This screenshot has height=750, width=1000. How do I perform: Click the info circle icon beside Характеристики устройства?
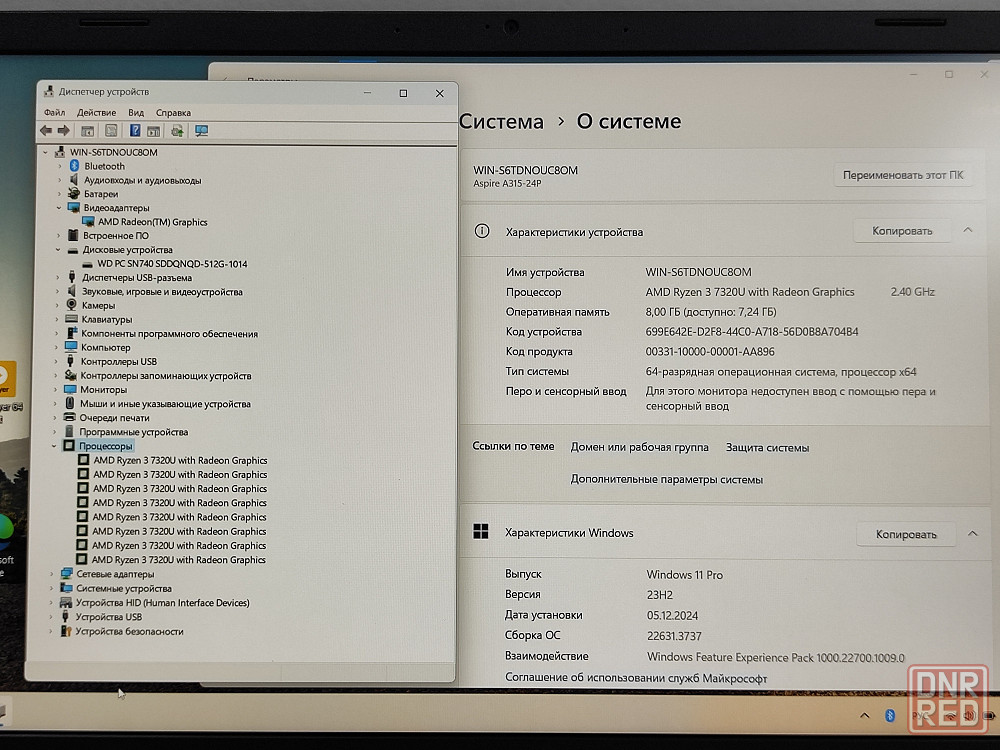[x=482, y=231]
